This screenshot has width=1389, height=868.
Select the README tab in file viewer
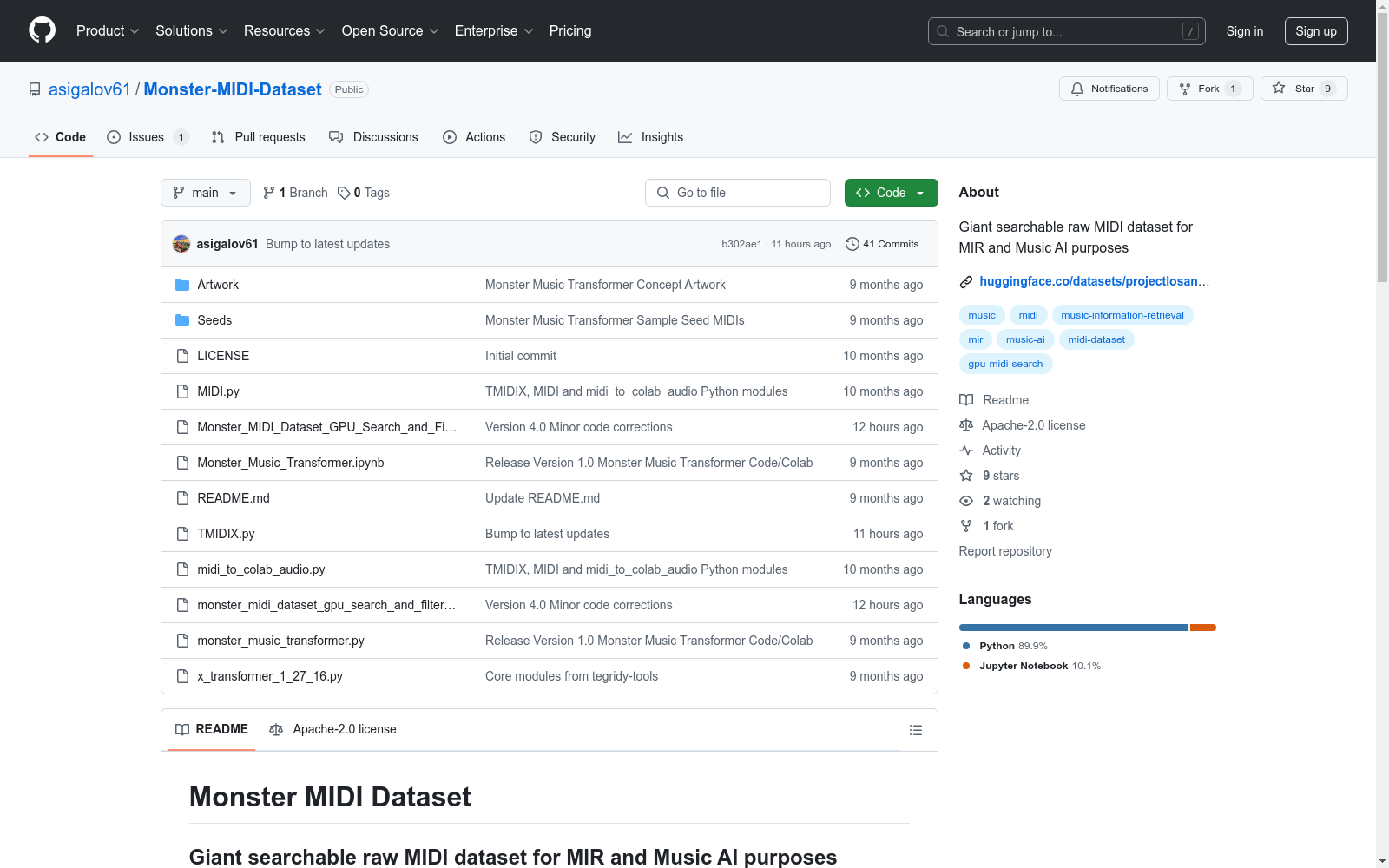click(x=212, y=730)
